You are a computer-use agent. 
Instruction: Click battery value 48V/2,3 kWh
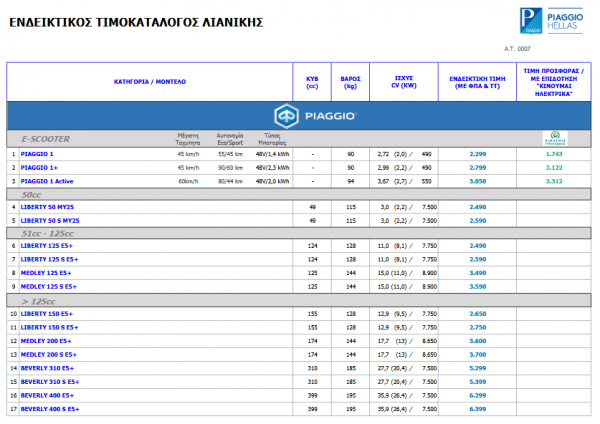[x=272, y=168]
